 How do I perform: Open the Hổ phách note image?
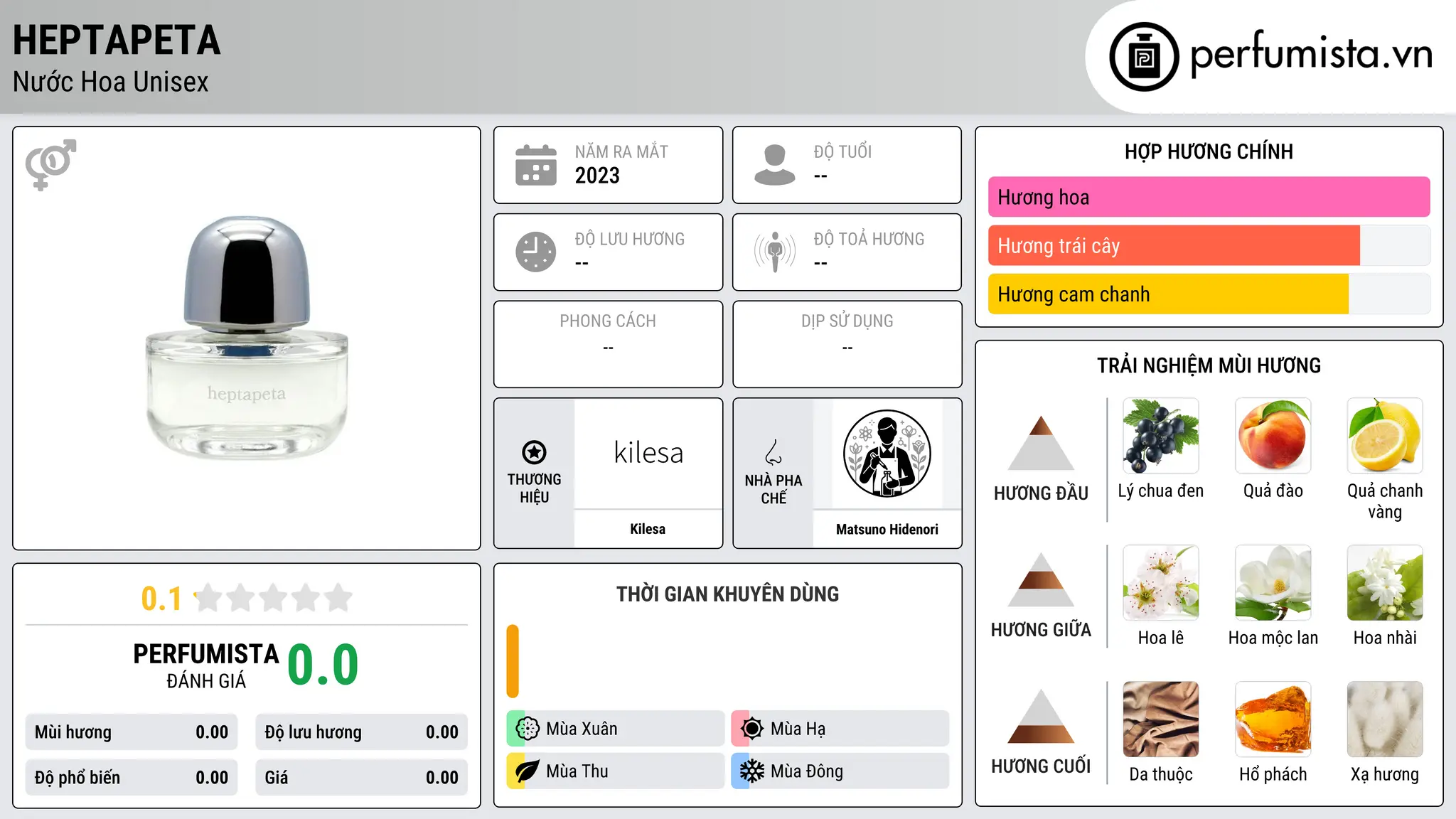click(1273, 719)
